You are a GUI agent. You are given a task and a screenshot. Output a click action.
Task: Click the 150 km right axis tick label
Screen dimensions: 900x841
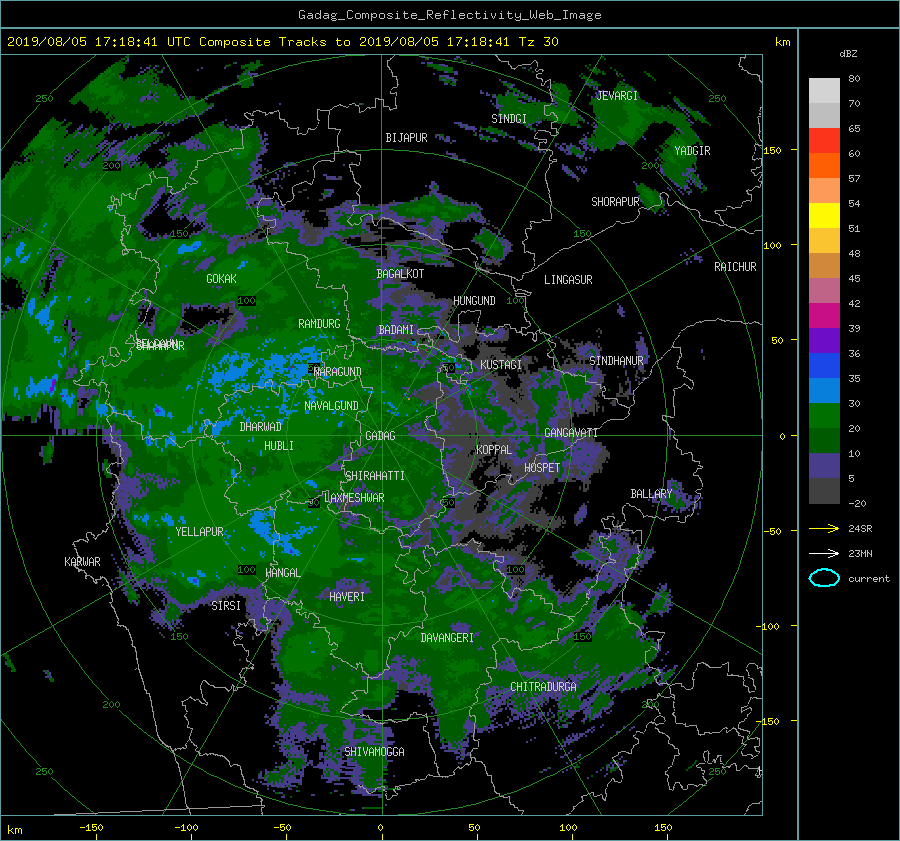tap(773, 150)
